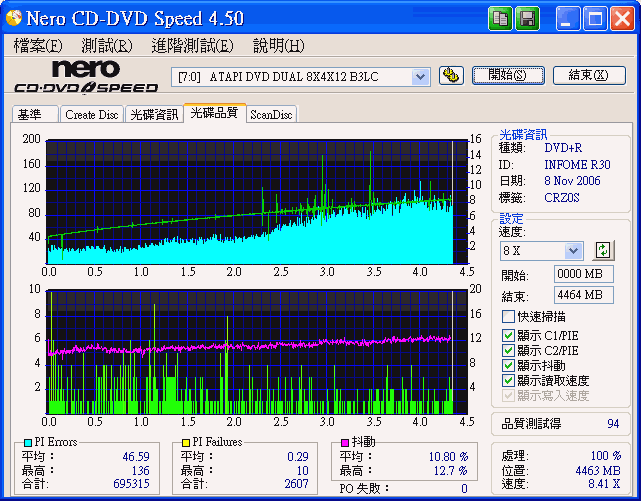Click the PO 失敗 value 0
This screenshot has width=641, height=501.
pos(464,489)
